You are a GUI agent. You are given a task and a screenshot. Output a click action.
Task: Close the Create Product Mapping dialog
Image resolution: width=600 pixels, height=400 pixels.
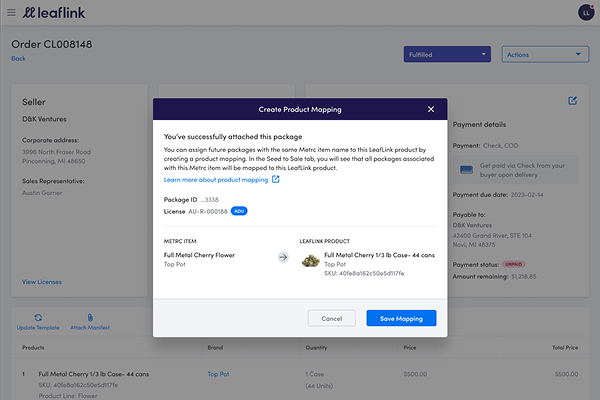(x=431, y=109)
